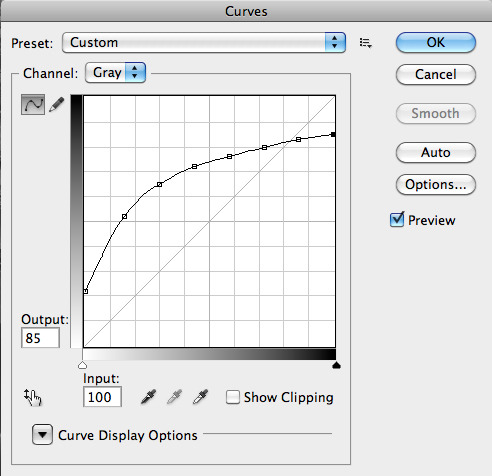Select the black curve point at top right

coord(333,134)
